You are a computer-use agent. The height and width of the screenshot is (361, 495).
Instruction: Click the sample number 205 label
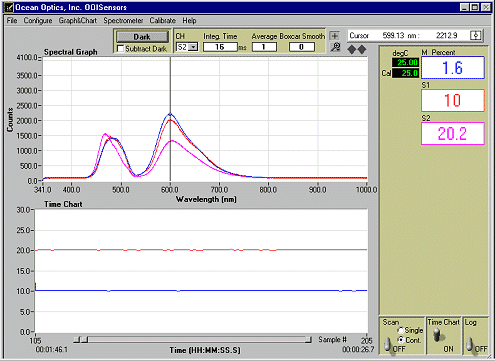(366, 341)
